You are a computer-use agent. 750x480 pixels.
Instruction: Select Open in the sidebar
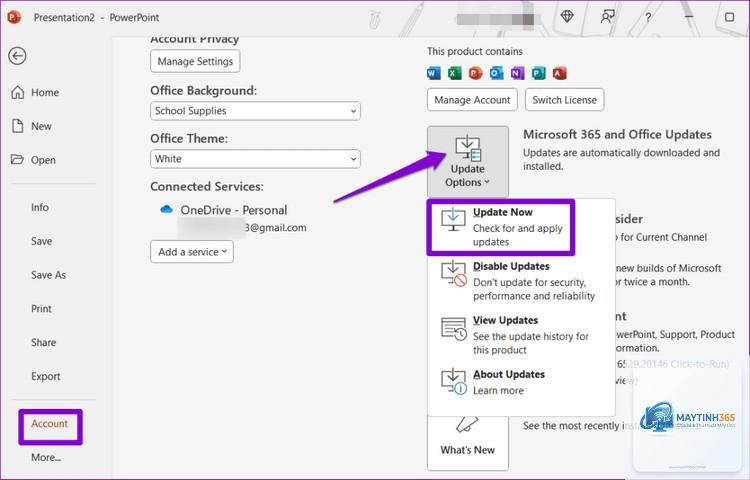pos(33,160)
